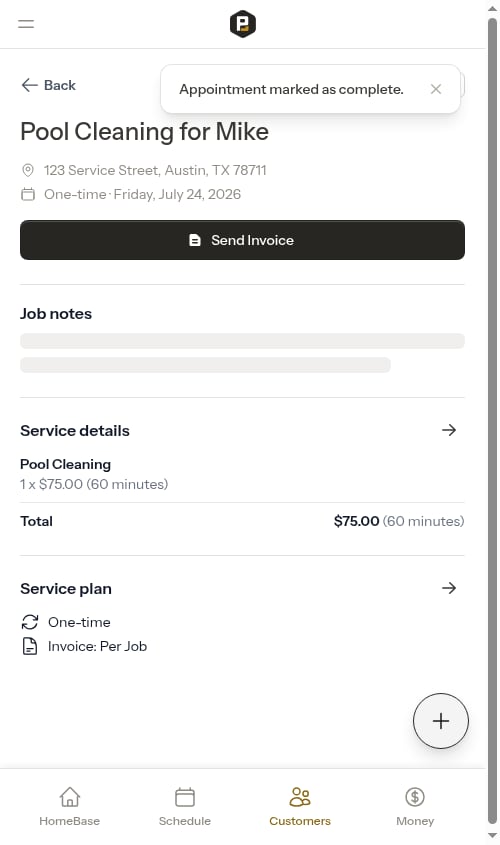
Task: Go back using the Back arrow
Action: pyautogui.click(x=48, y=85)
